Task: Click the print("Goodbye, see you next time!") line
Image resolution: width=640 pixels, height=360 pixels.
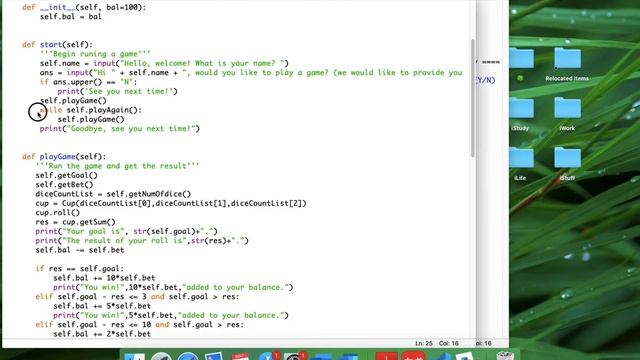Action: point(120,129)
